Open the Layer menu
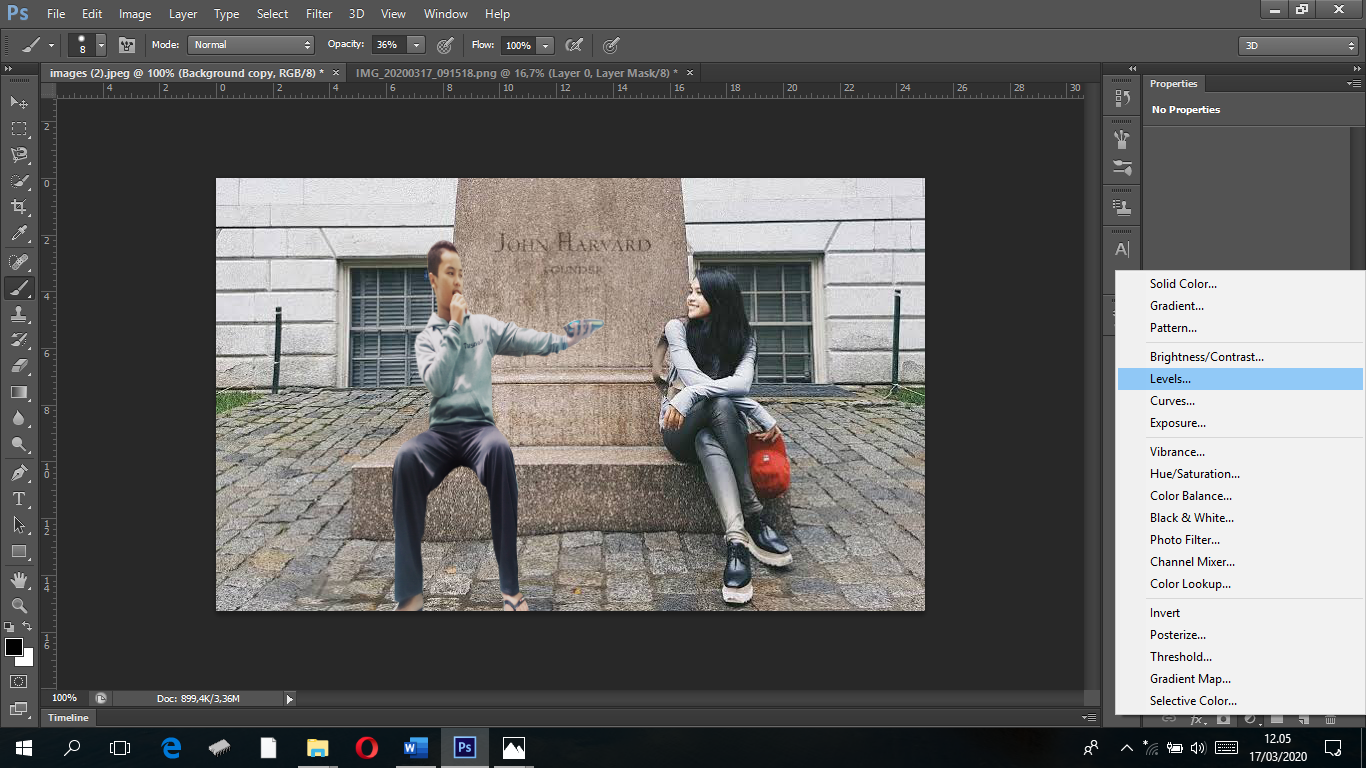This screenshot has width=1366, height=768. click(x=183, y=14)
